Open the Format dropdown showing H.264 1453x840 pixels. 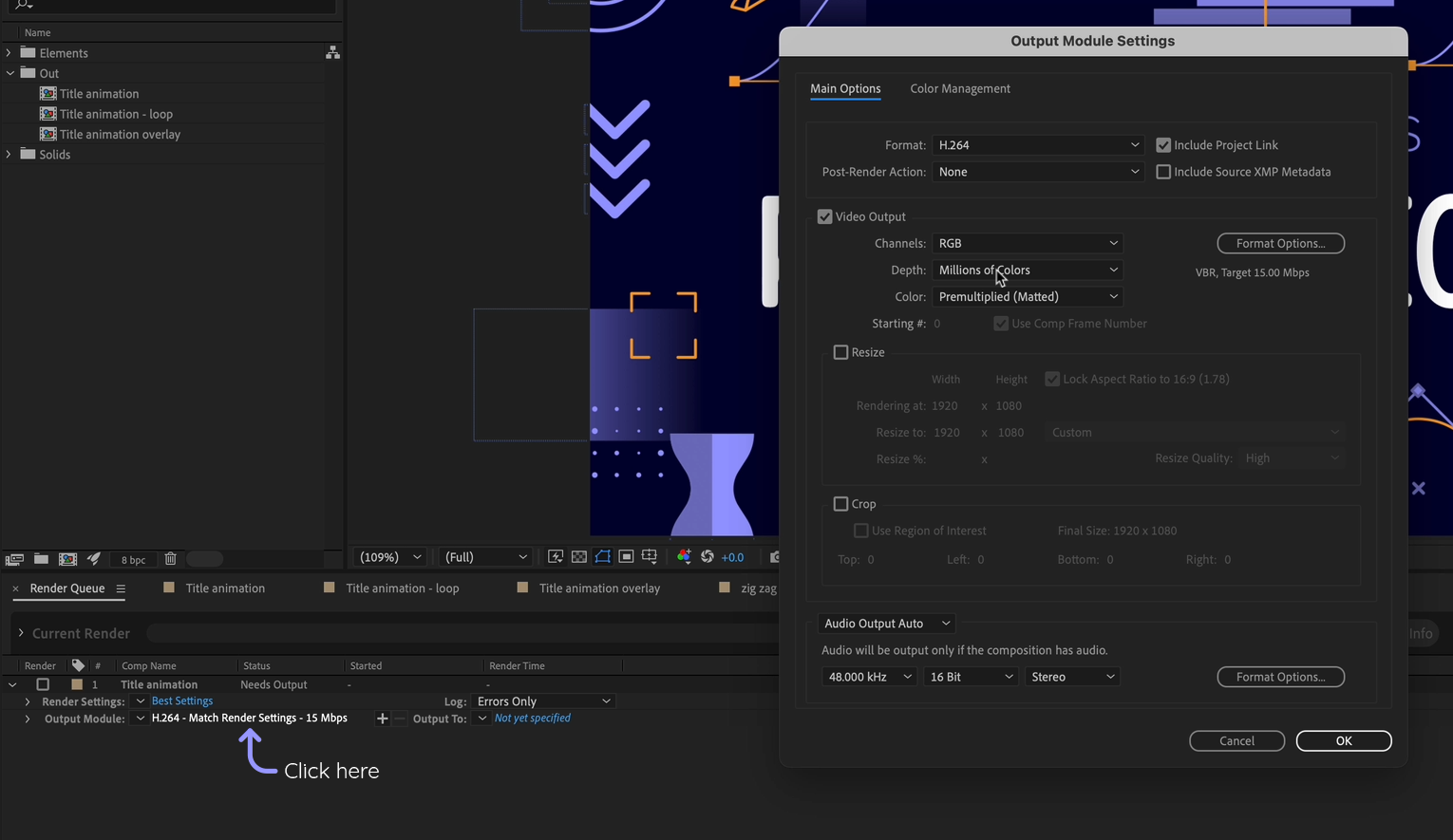[1038, 144]
